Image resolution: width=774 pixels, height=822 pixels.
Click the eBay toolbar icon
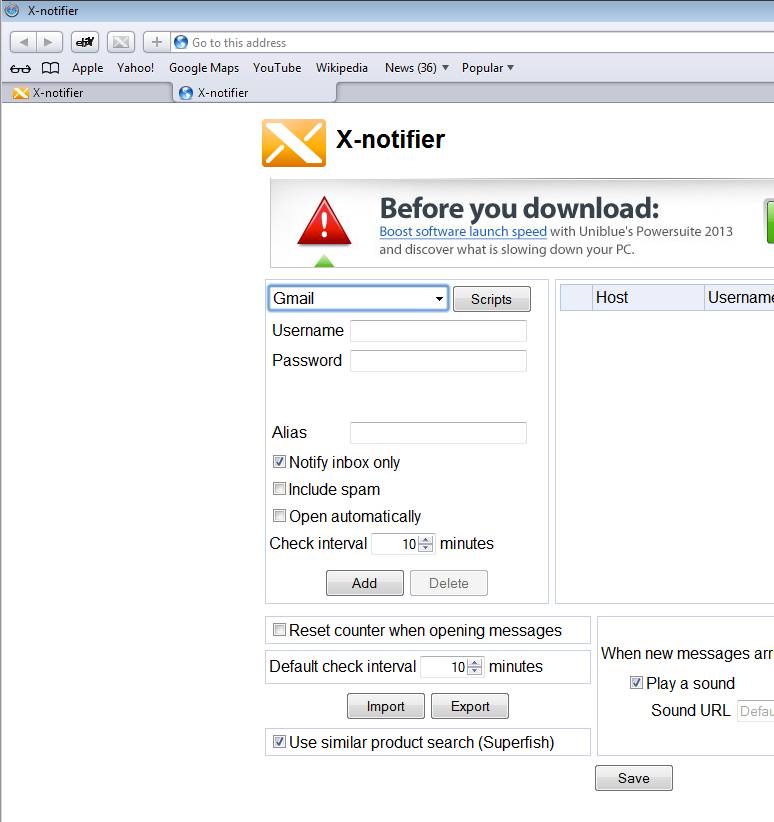tap(85, 42)
